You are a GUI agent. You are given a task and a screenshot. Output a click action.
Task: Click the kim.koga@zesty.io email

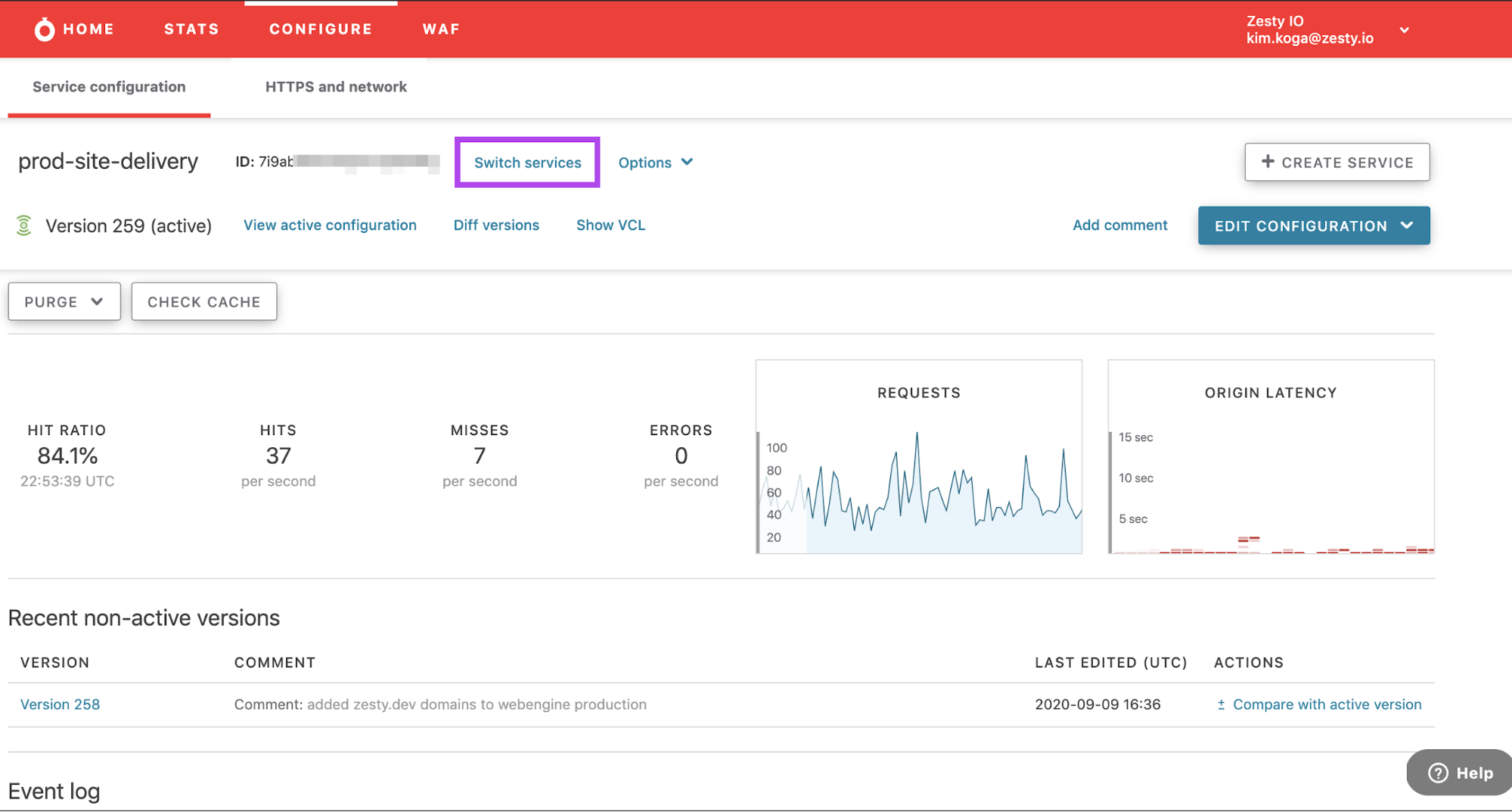click(1309, 39)
